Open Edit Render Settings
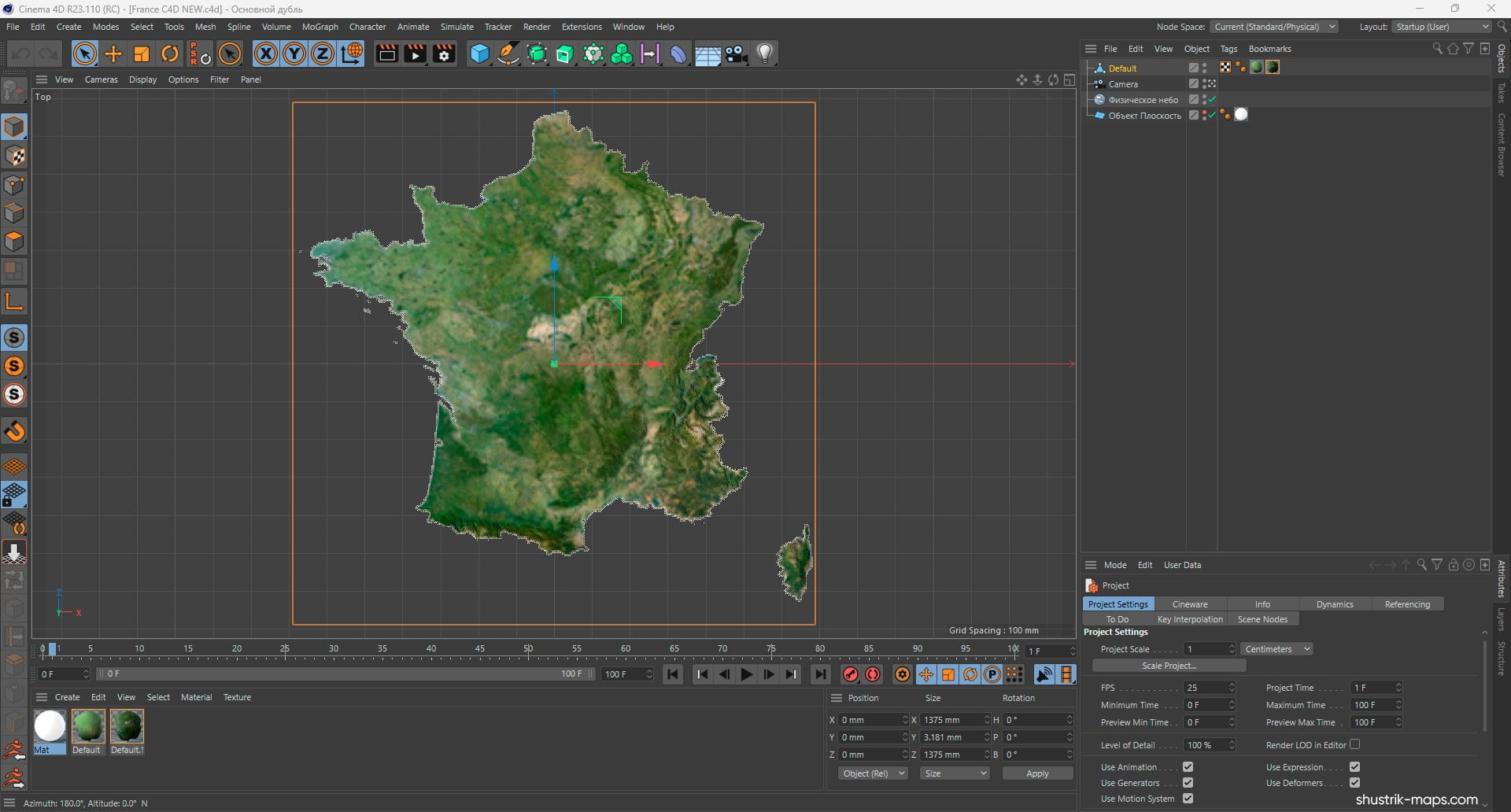 pos(444,54)
